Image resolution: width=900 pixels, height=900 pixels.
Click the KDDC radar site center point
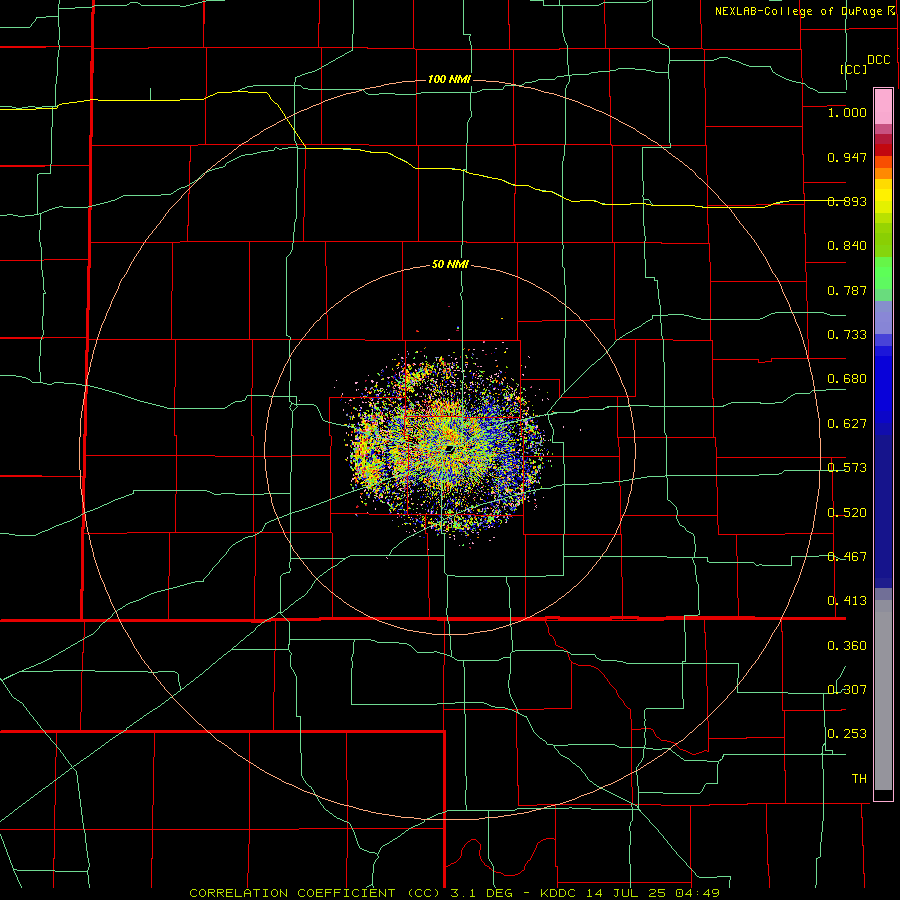coord(451,449)
